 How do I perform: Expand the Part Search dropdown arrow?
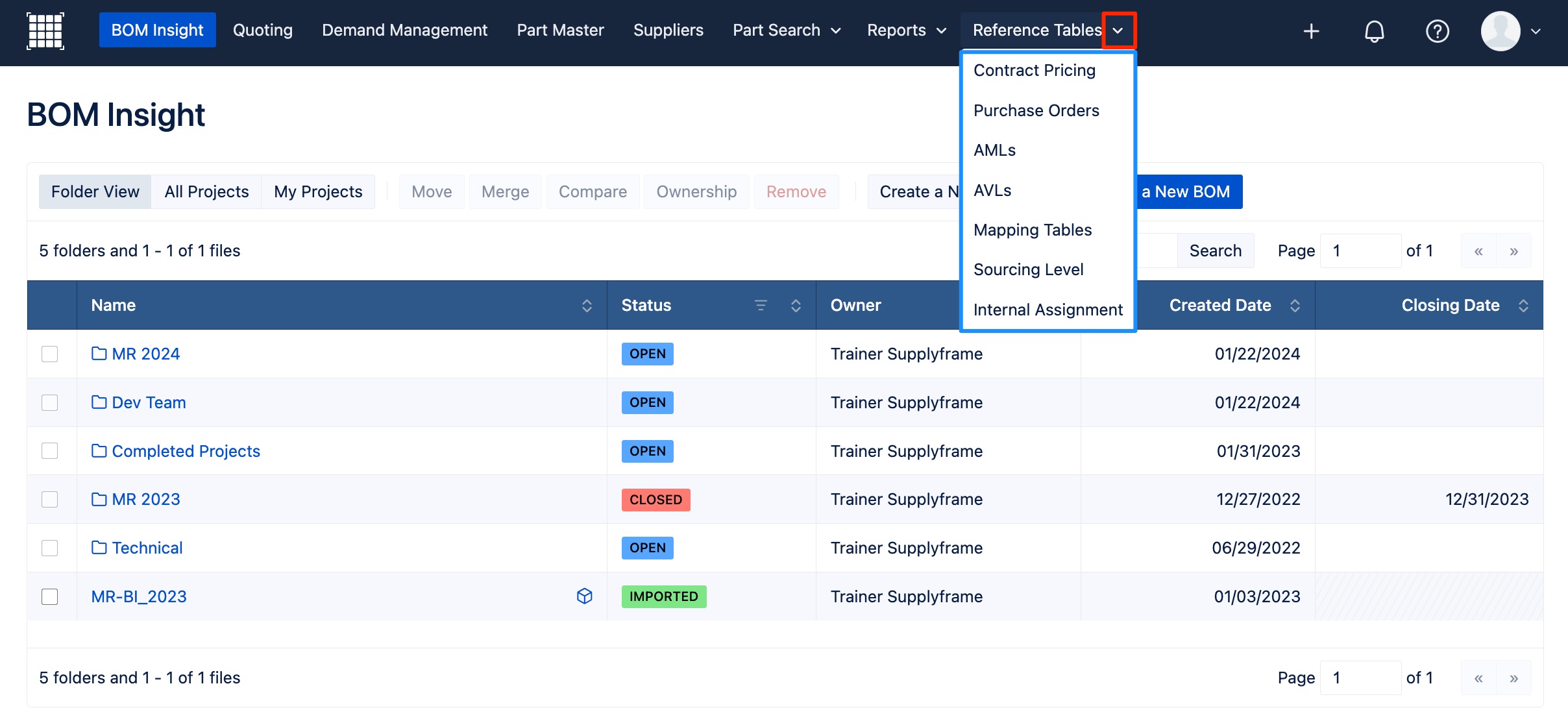click(x=836, y=31)
